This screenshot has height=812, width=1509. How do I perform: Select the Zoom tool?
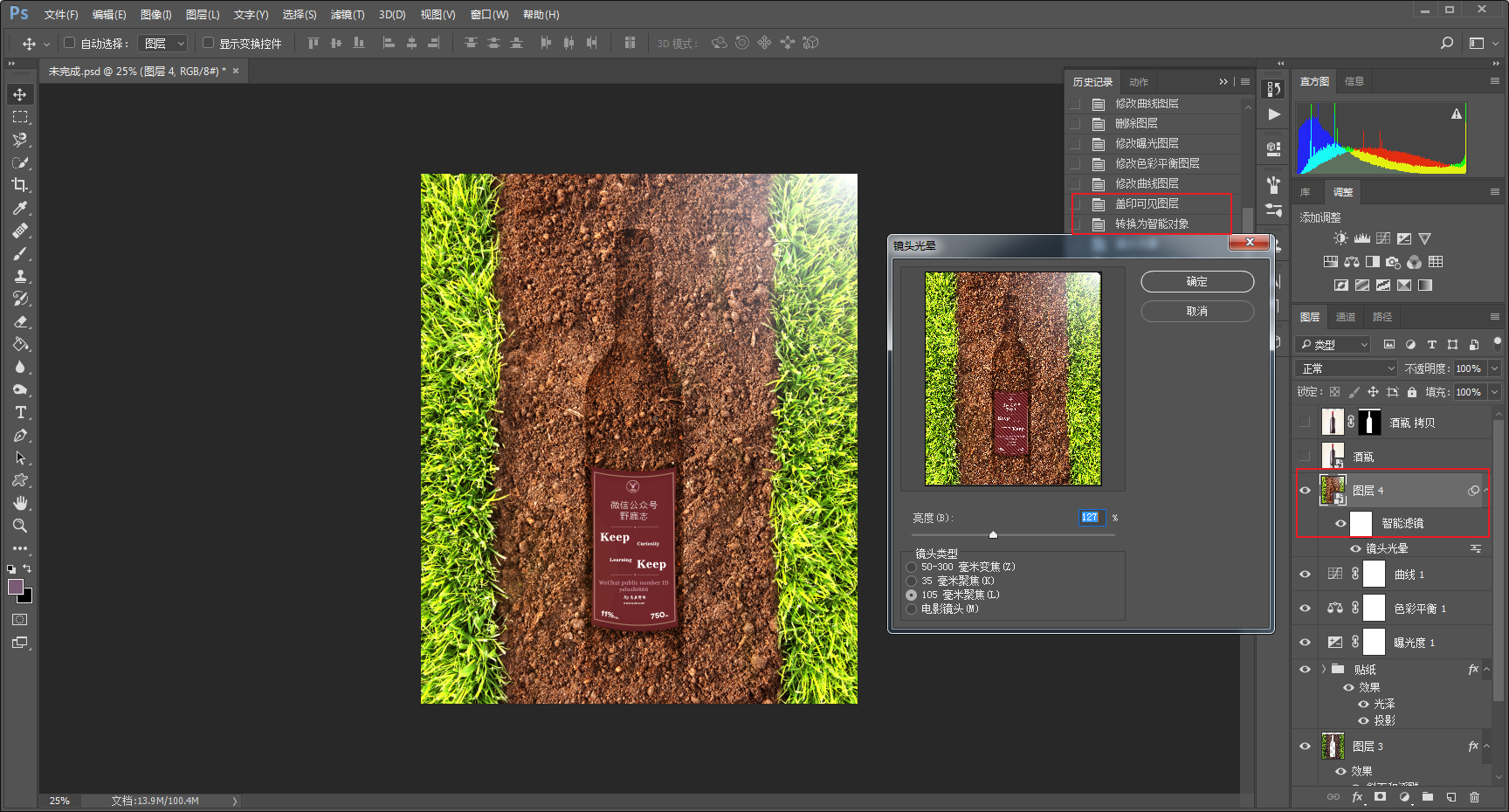[20, 526]
